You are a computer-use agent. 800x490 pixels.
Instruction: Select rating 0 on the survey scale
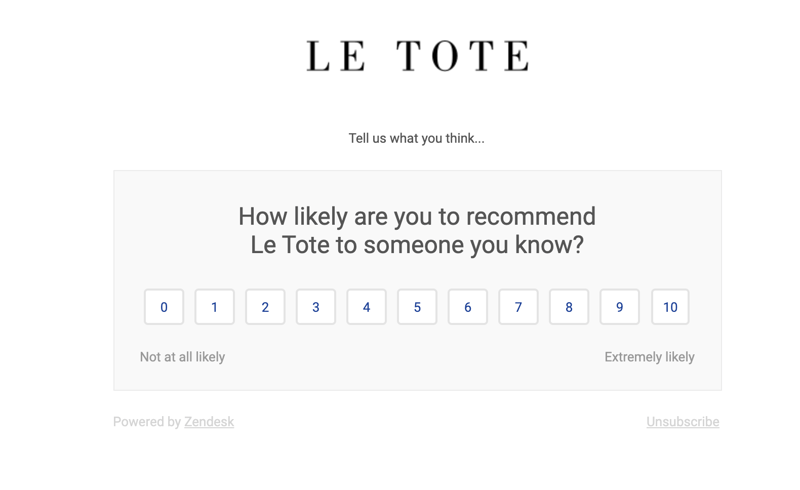coord(164,307)
